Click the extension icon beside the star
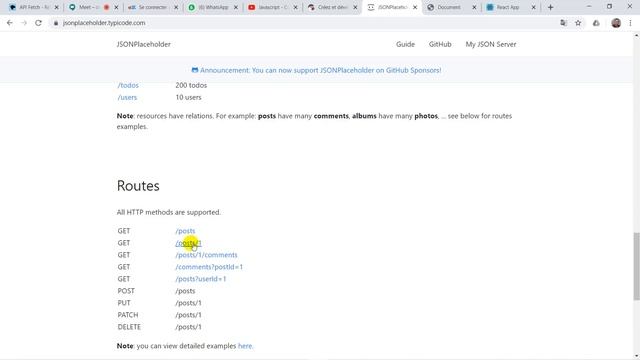640x360 pixels. point(596,23)
